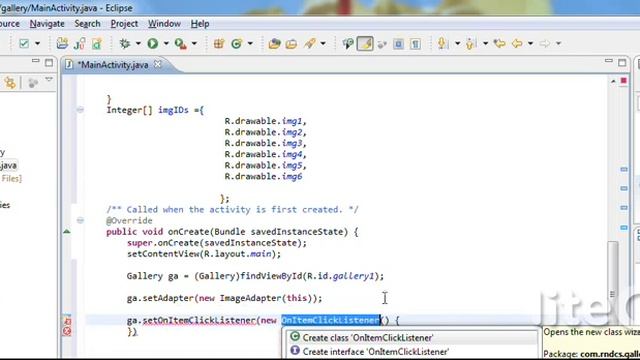Click the Back navigation arrow
640x360 pixels.
[x=517, y=43]
